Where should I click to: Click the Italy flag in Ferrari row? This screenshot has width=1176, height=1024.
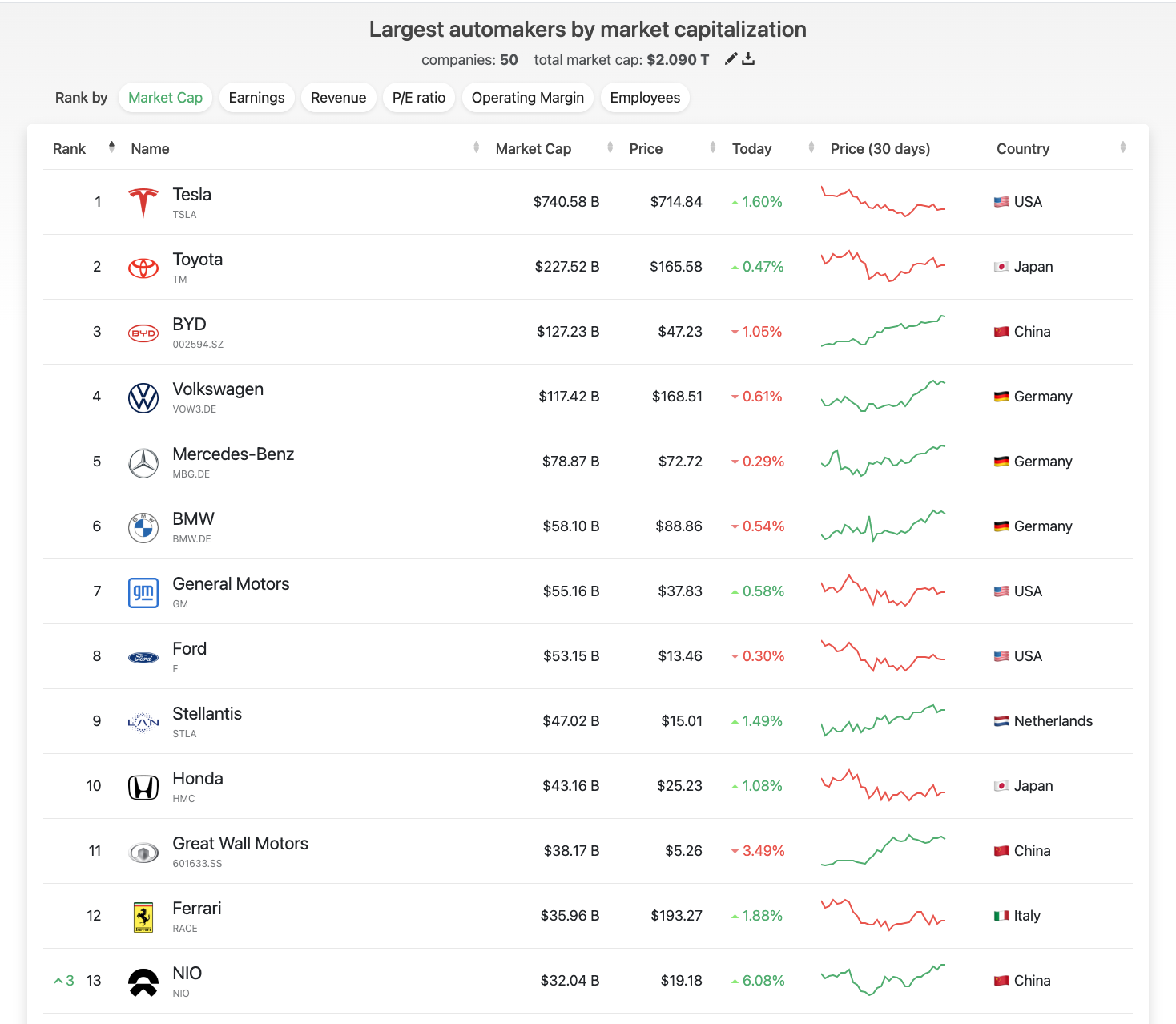point(1001,916)
